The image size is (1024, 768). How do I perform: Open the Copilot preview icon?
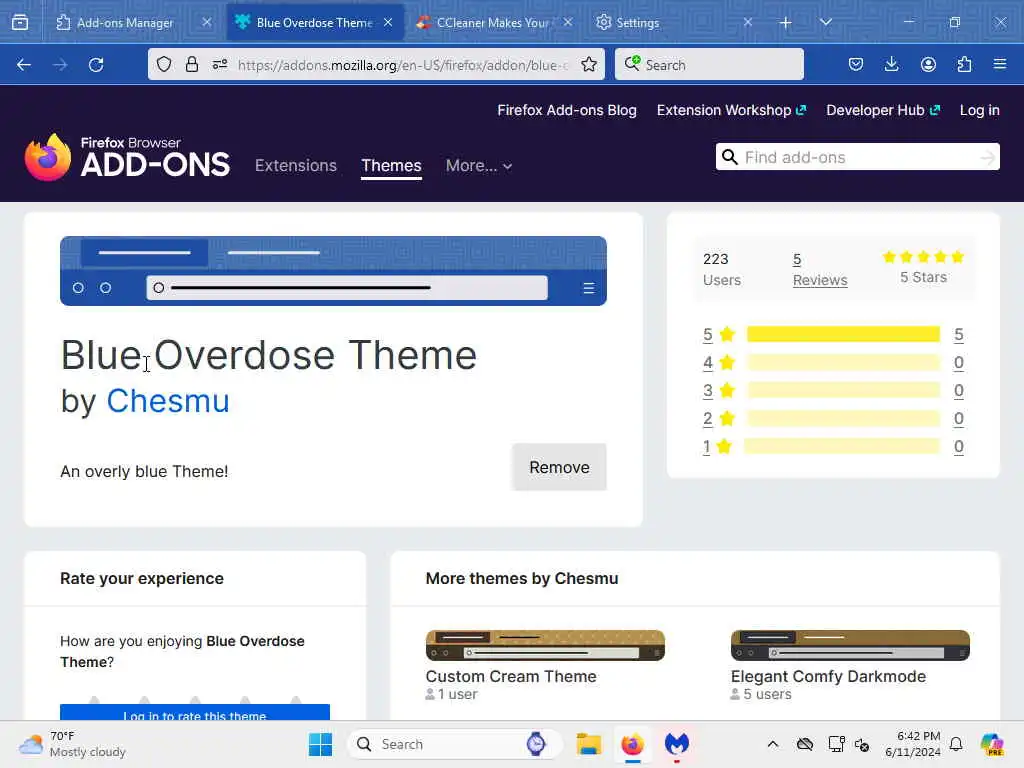tap(993, 744)
